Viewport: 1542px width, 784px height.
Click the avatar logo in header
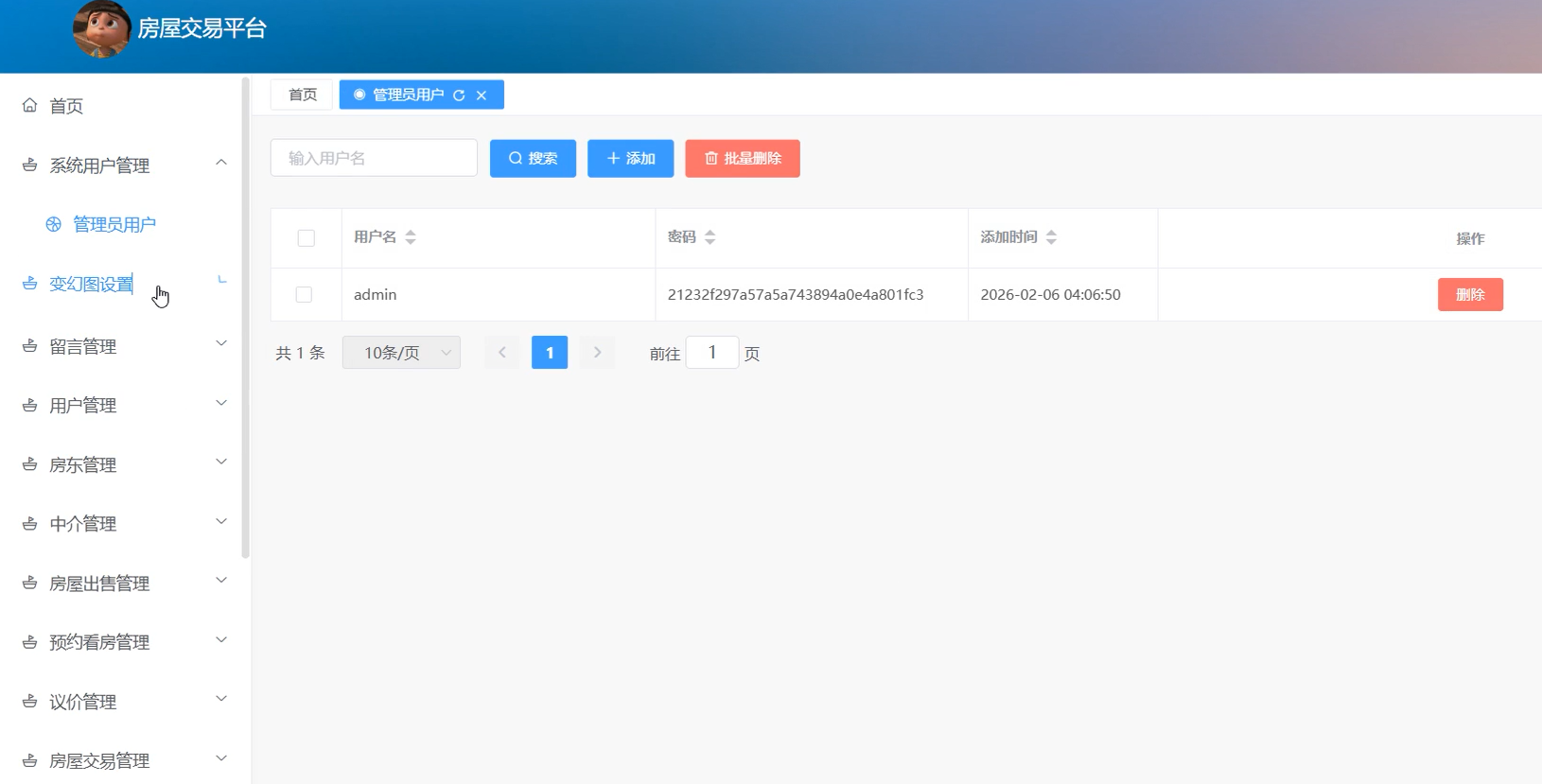pos(101,29)
